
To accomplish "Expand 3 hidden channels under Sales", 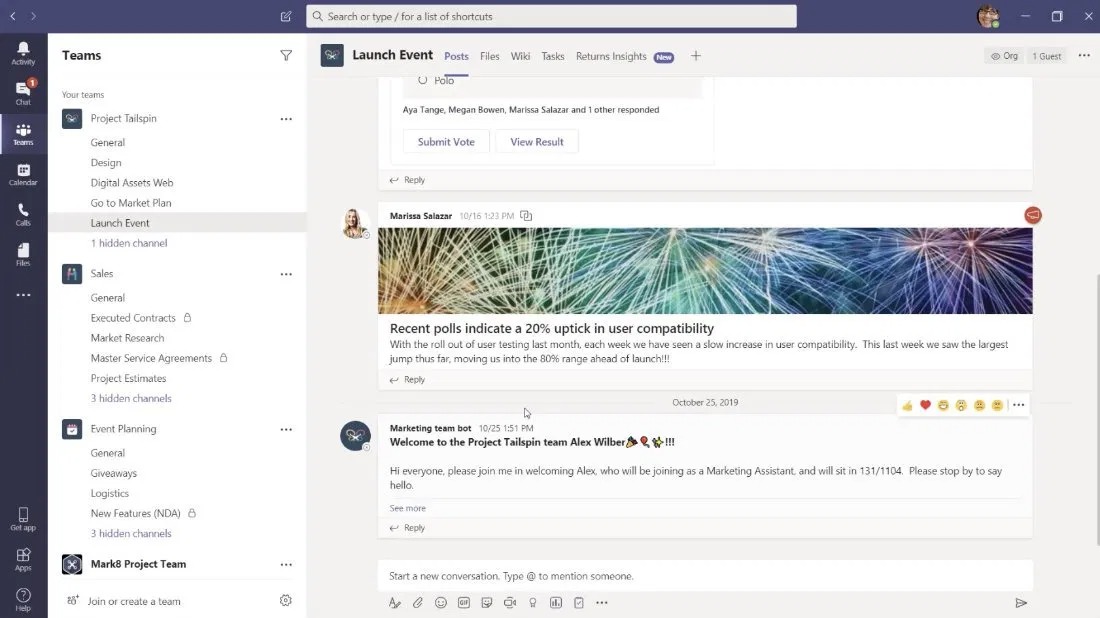I will point(131,398).
